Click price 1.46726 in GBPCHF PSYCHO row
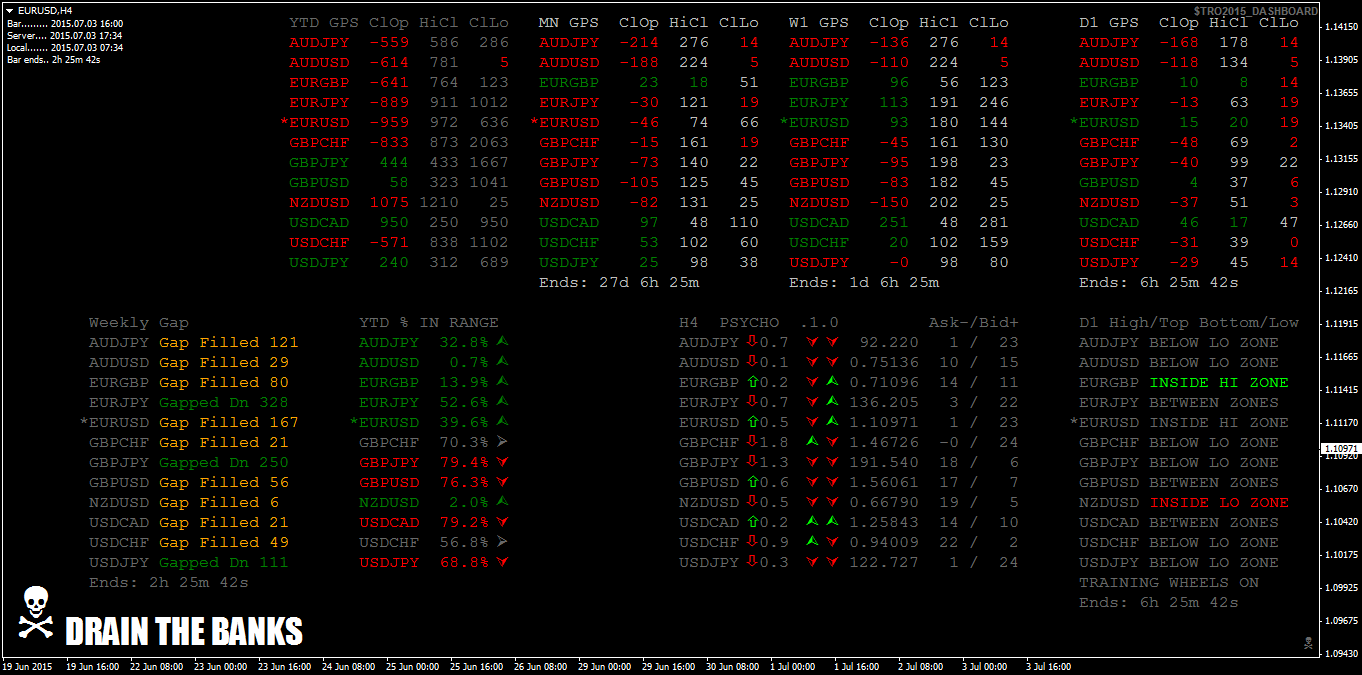This screenshot has height=675, width=1362. [x=884, y=442]
